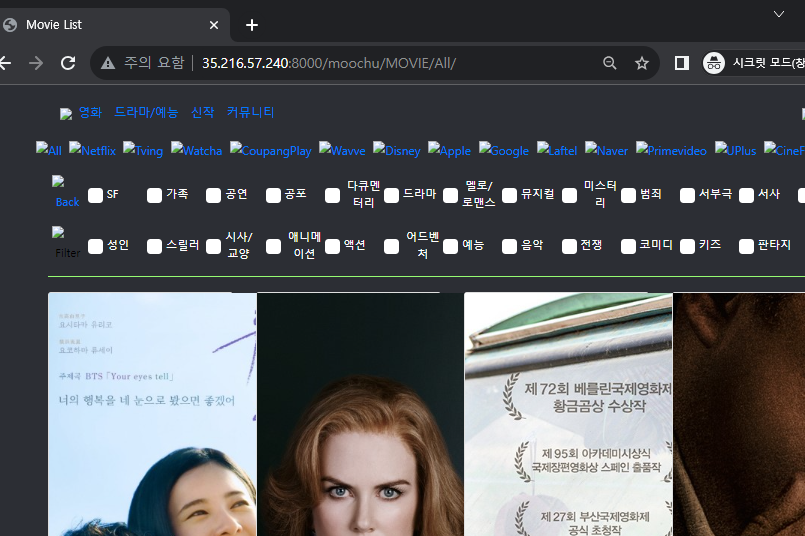Open the 커뮤니티 menu link
This screenshot has width=805, height=536.
251,112
